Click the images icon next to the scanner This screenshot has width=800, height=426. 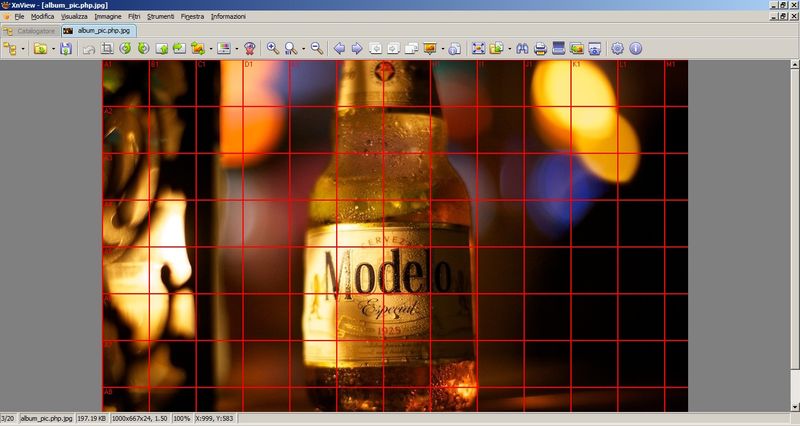pyautogui.click(x=577, y=48)
